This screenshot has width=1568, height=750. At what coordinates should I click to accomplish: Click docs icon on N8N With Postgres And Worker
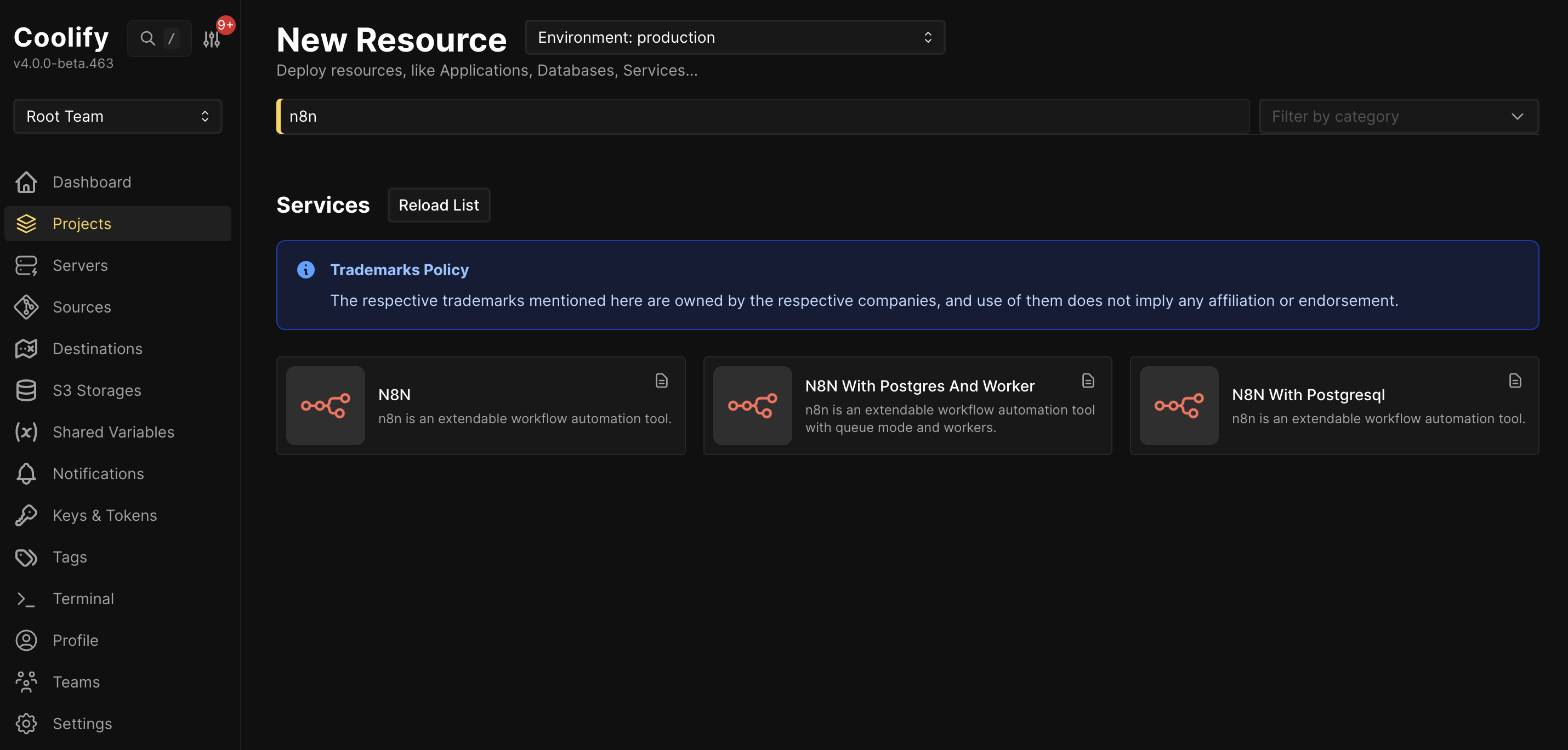pyautogui.click(x=1088, y=381)
